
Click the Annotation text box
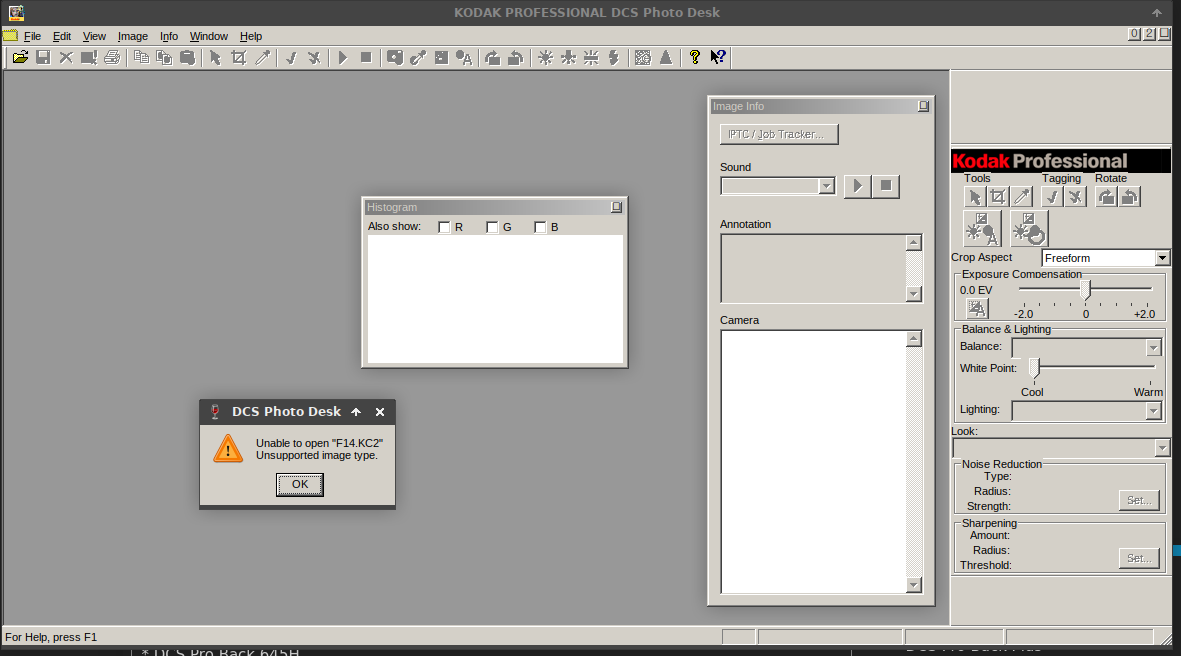tap(813, 268)
